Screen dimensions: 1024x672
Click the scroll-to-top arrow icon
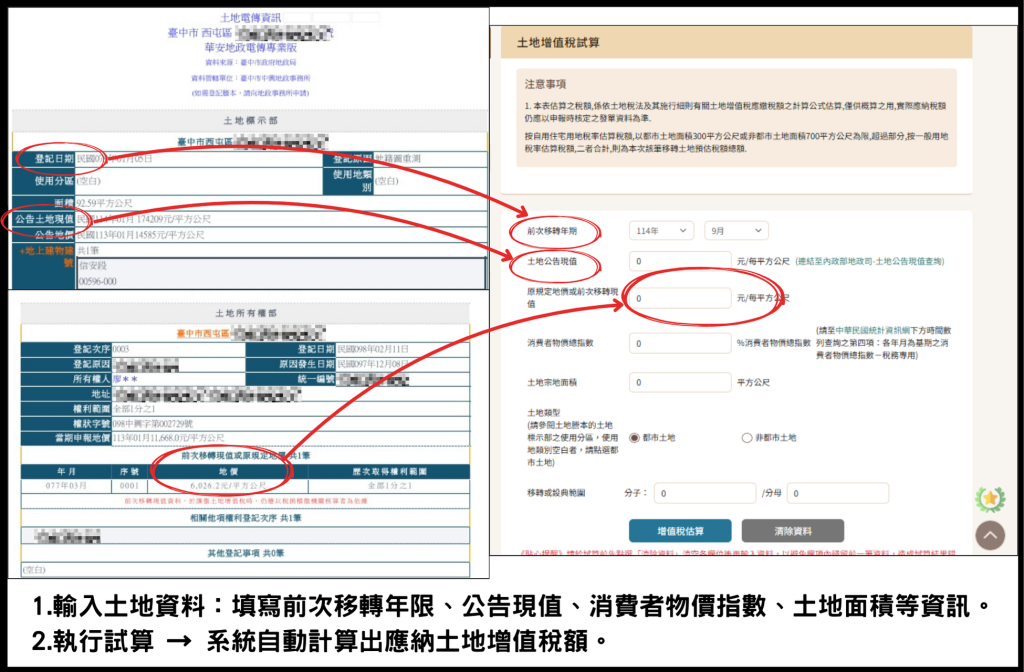(x=989, y=535)
